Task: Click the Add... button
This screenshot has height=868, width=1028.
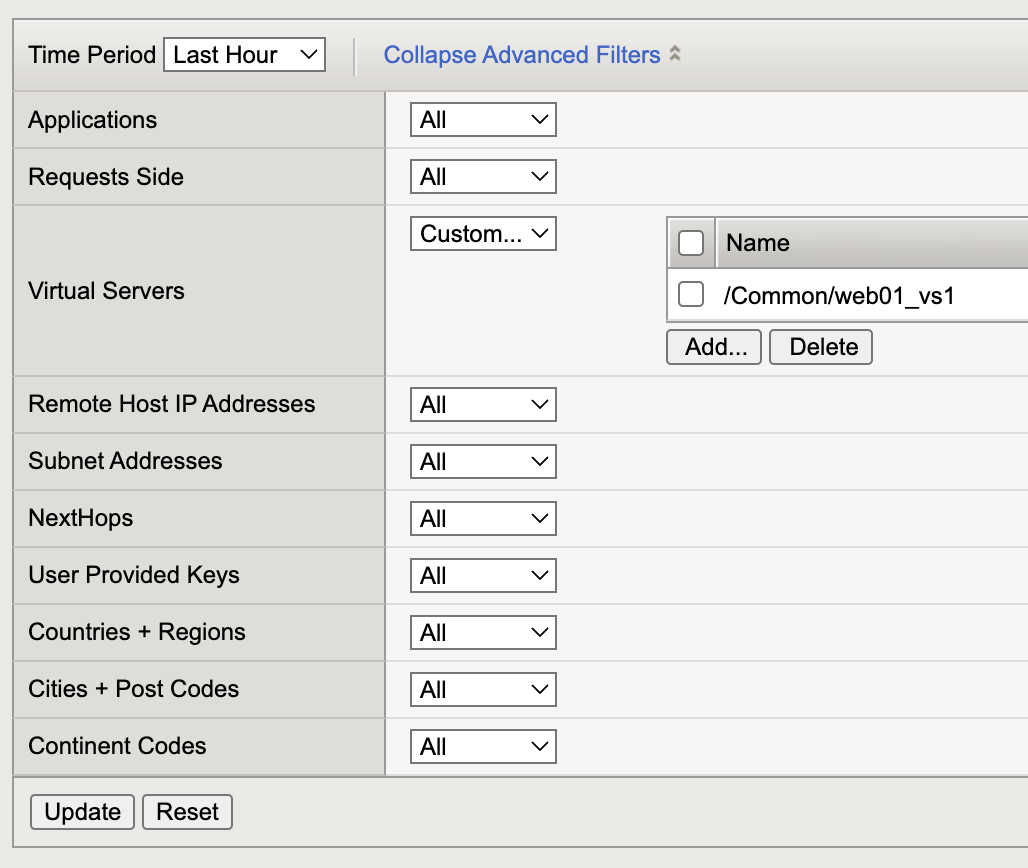Action: 714,347
